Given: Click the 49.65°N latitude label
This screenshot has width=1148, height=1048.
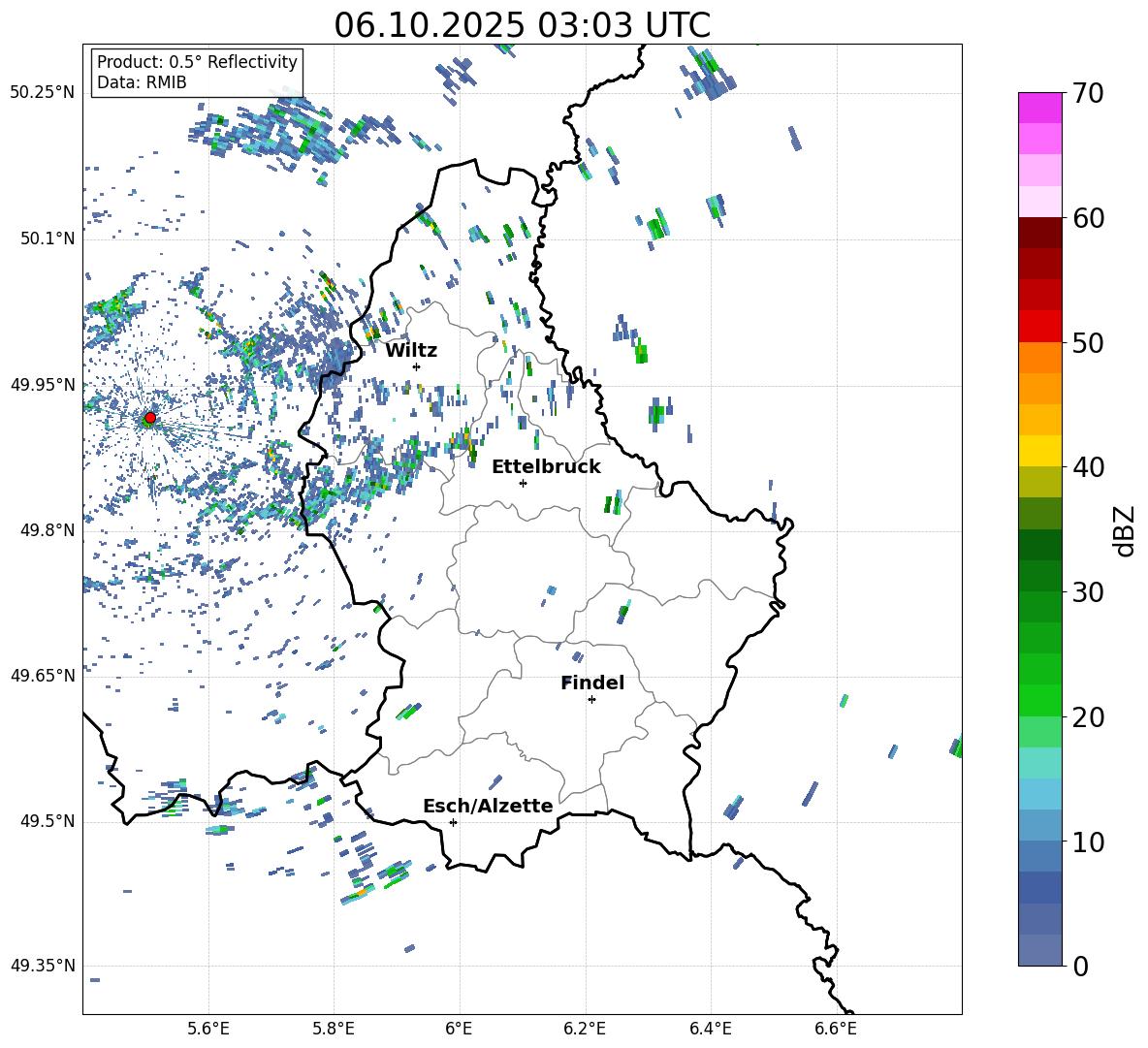Looking at the screenshot, I should tap(43, 676).
